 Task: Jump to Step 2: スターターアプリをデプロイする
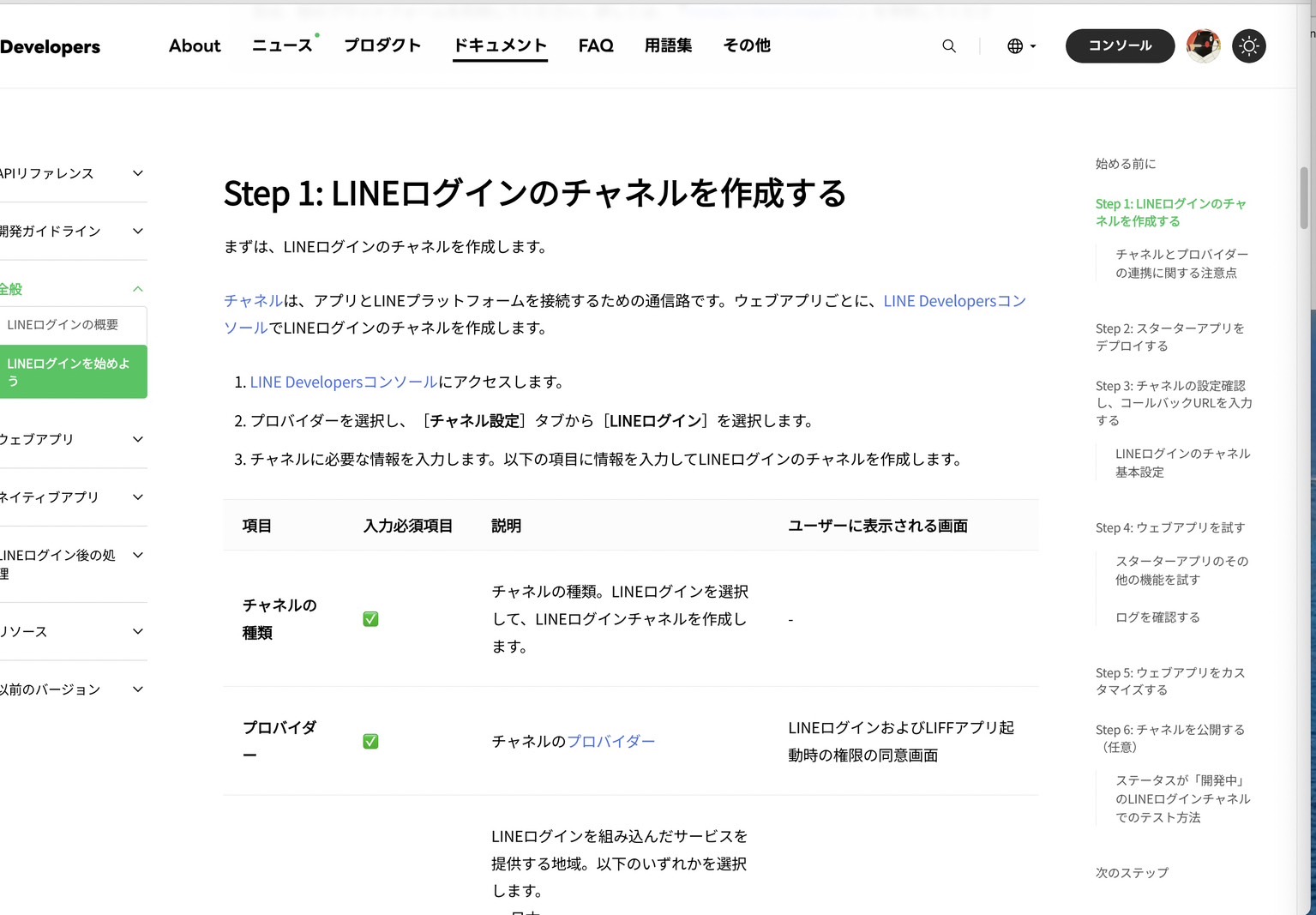click(x=1169, y=337)
